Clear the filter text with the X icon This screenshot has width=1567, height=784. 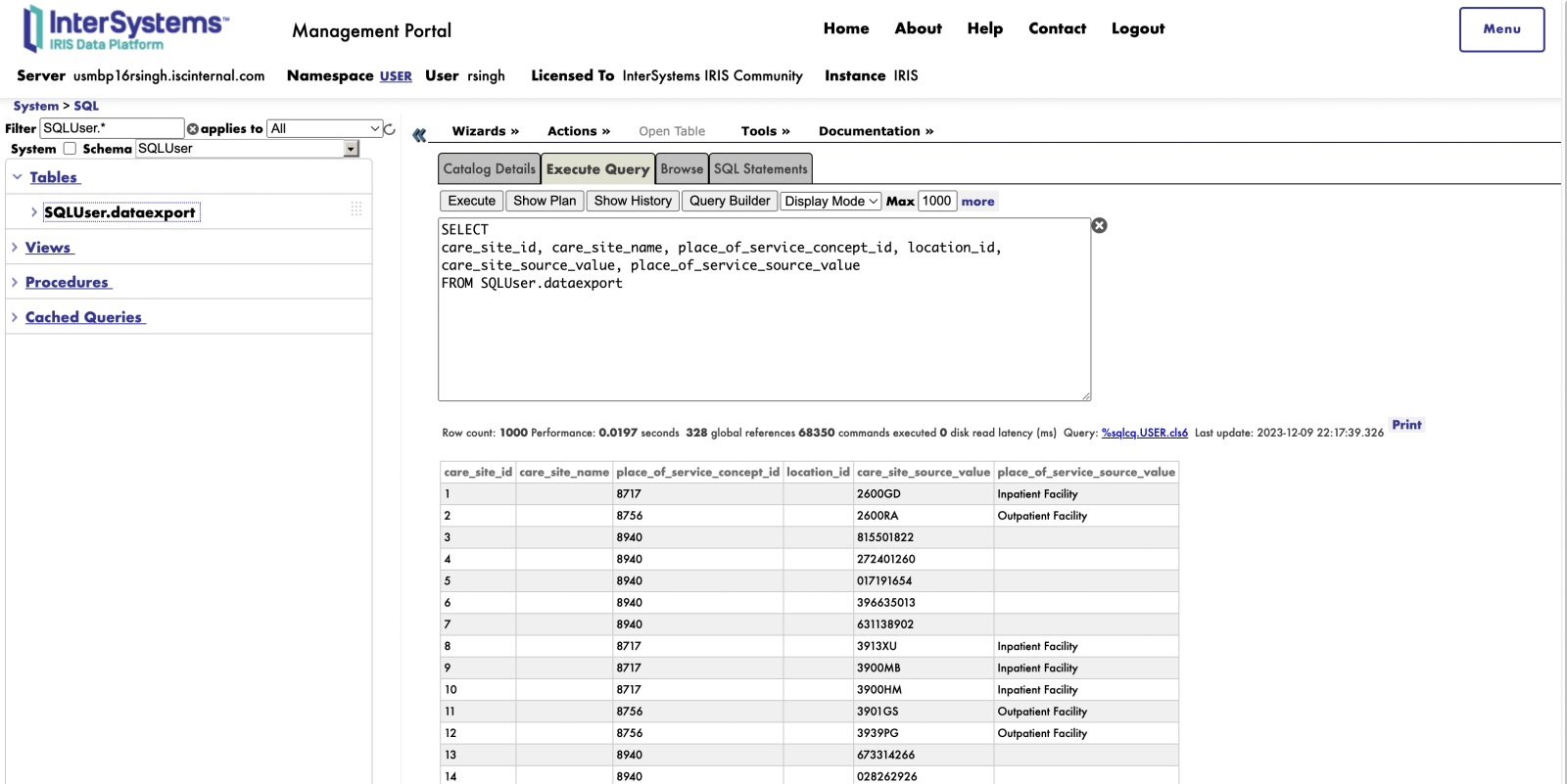tap(193, 129)
